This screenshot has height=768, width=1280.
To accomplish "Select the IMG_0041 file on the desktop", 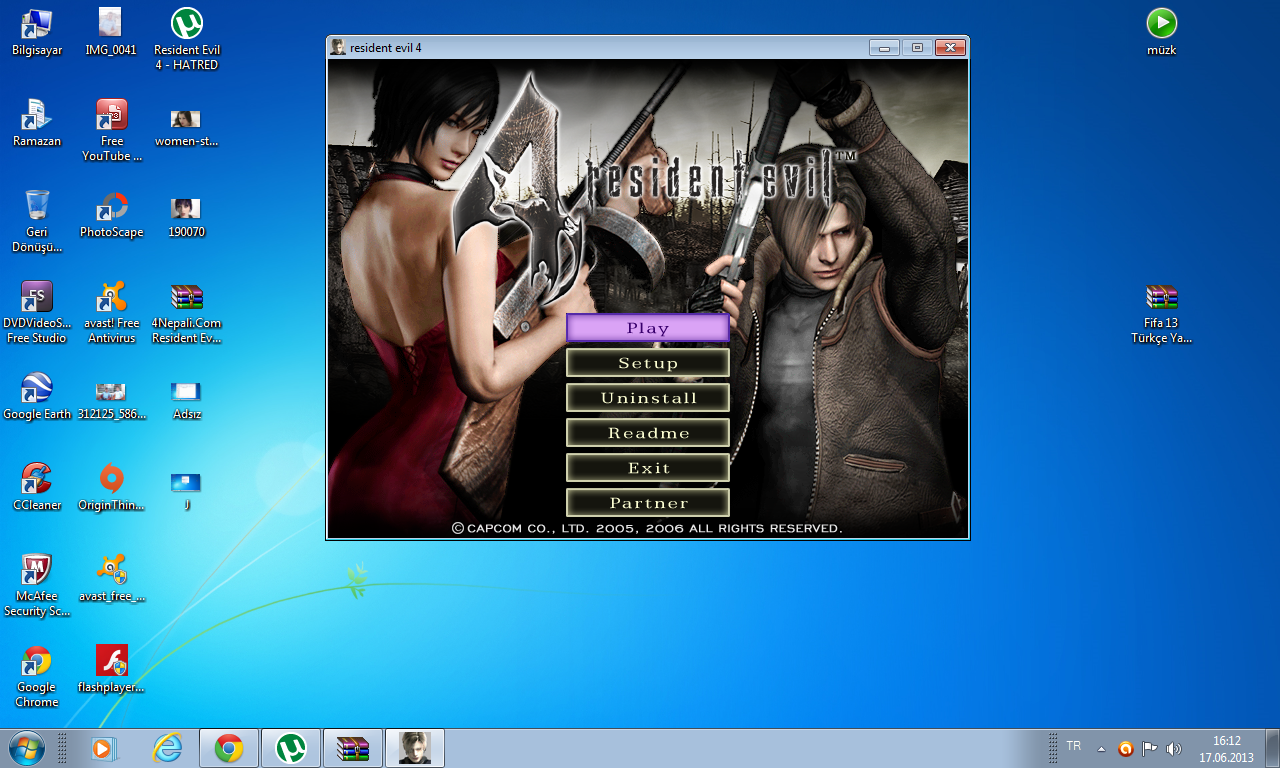I will (111, 31).
